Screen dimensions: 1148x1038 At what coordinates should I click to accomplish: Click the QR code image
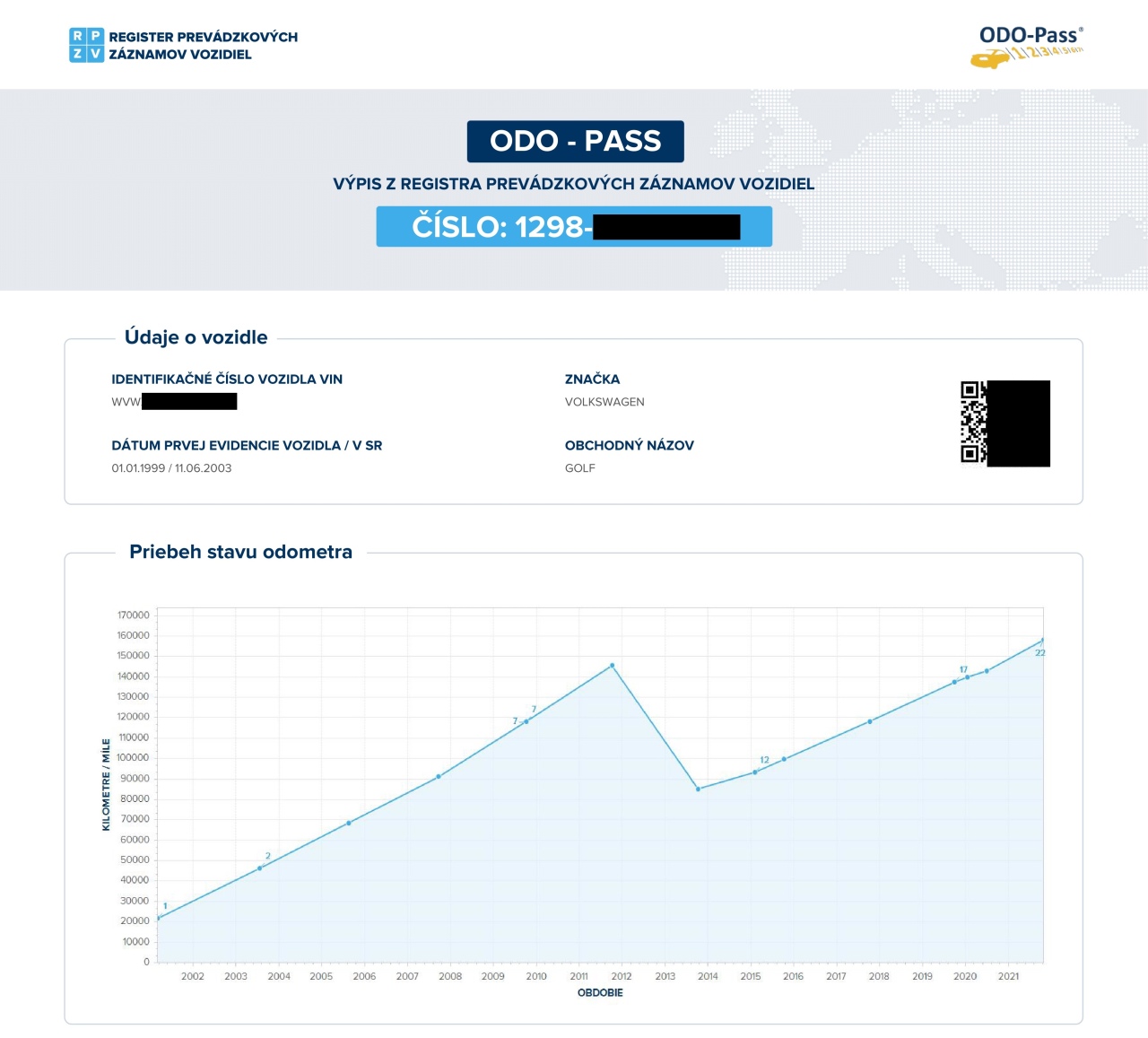pos(1005,423)
